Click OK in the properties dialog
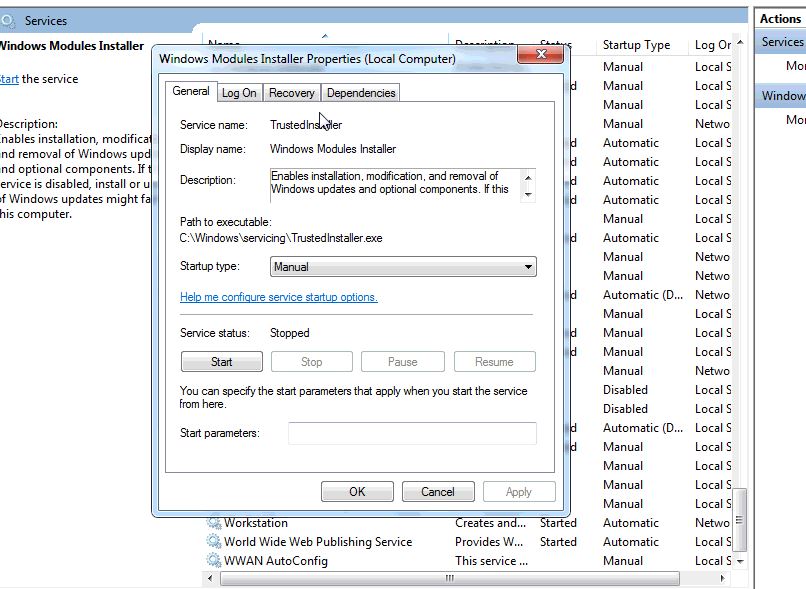The image size is (806, 589). click(357, 492)
